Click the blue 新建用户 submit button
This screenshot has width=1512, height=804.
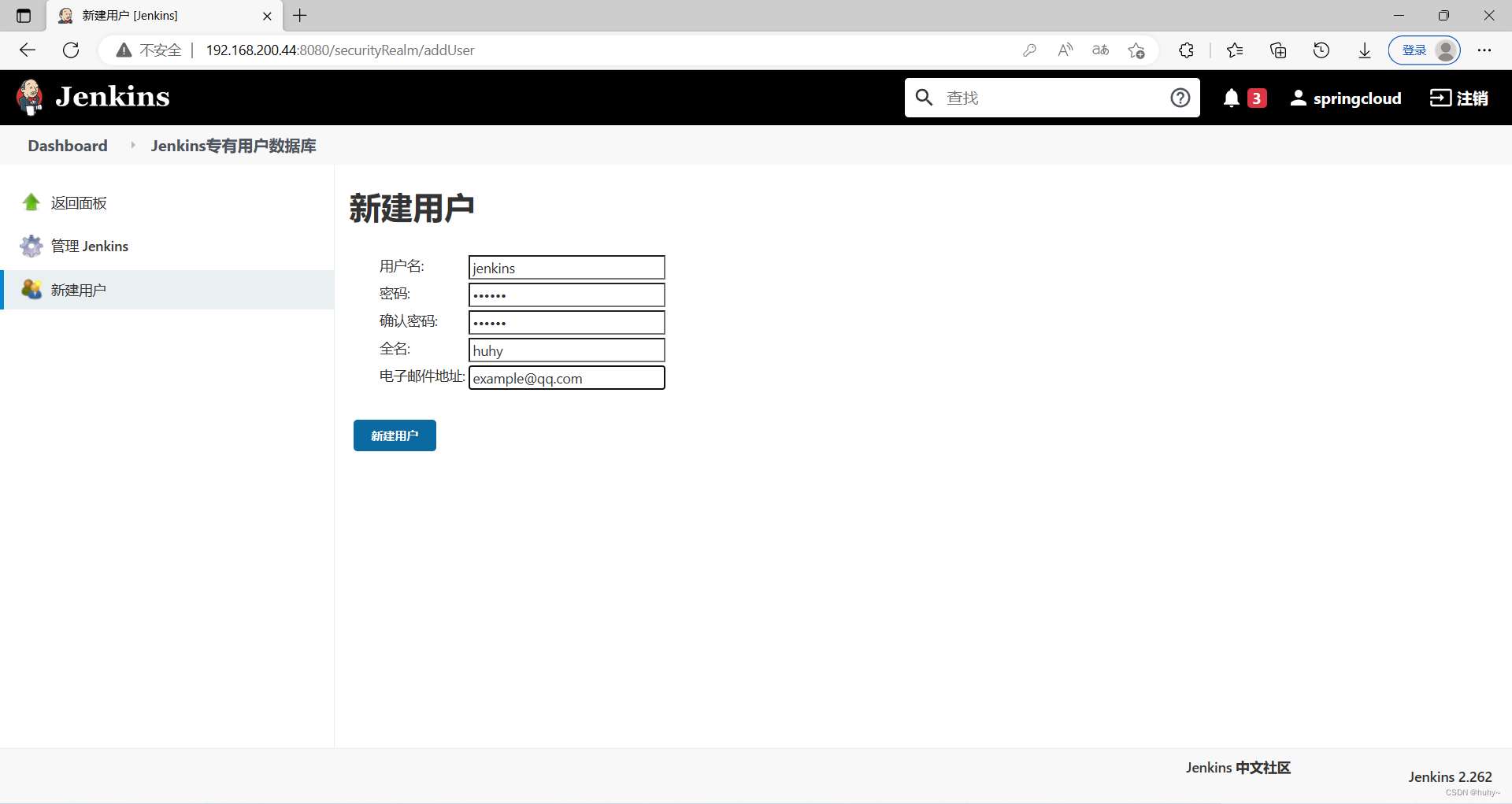tap(395, 435)
